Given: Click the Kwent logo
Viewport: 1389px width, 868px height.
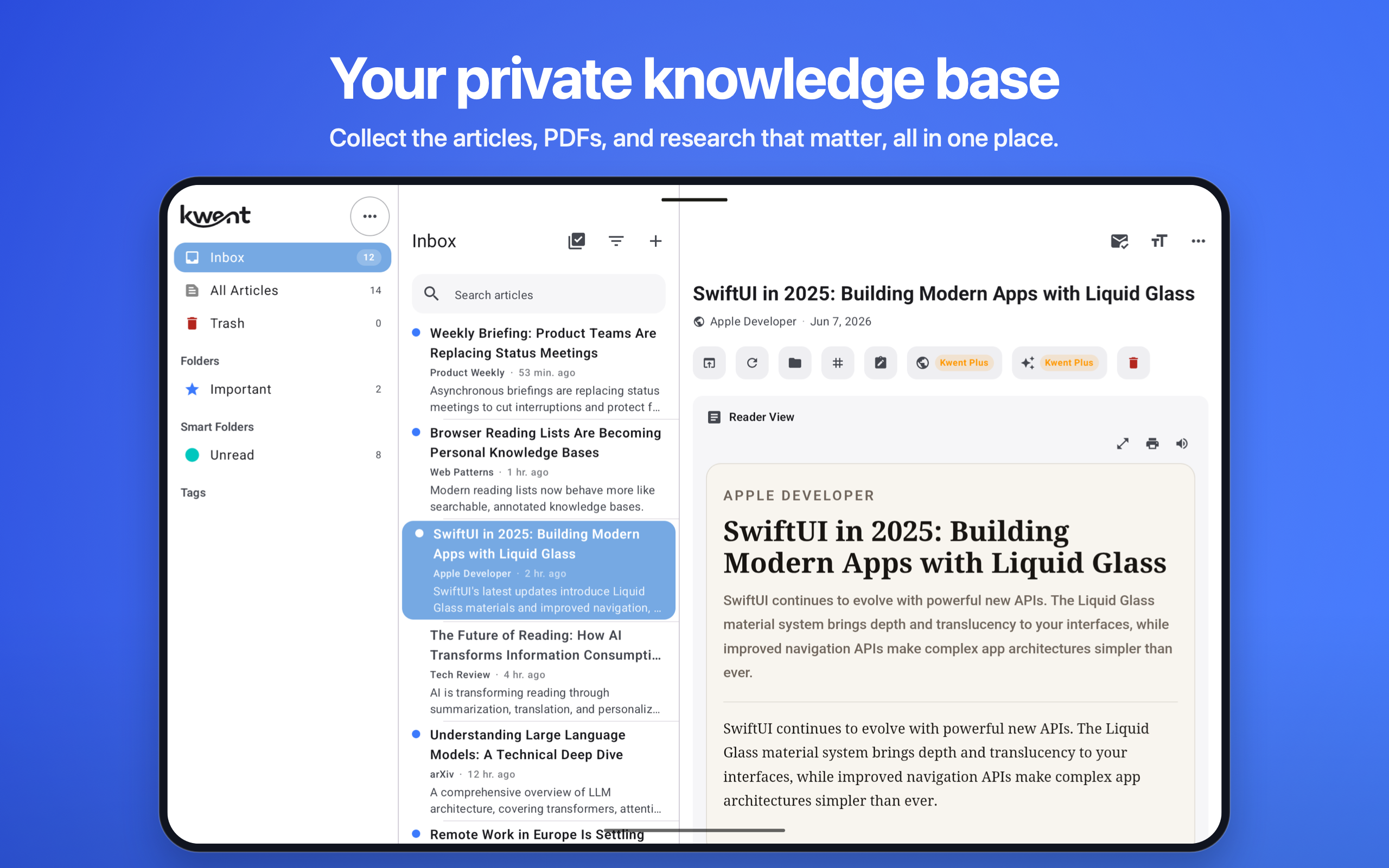Looking at the screenshot, I should click(x=215, y=216).
